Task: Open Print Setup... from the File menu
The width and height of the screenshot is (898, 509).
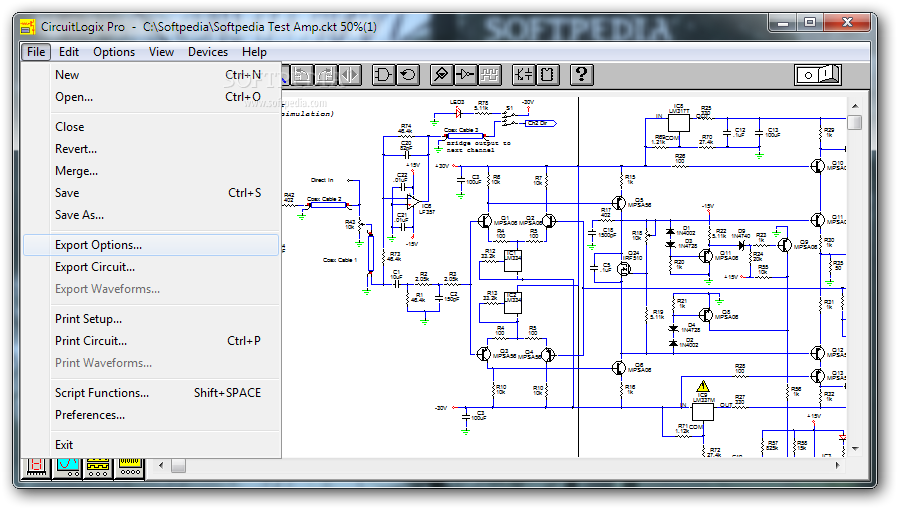Action: tap(152, 319)
